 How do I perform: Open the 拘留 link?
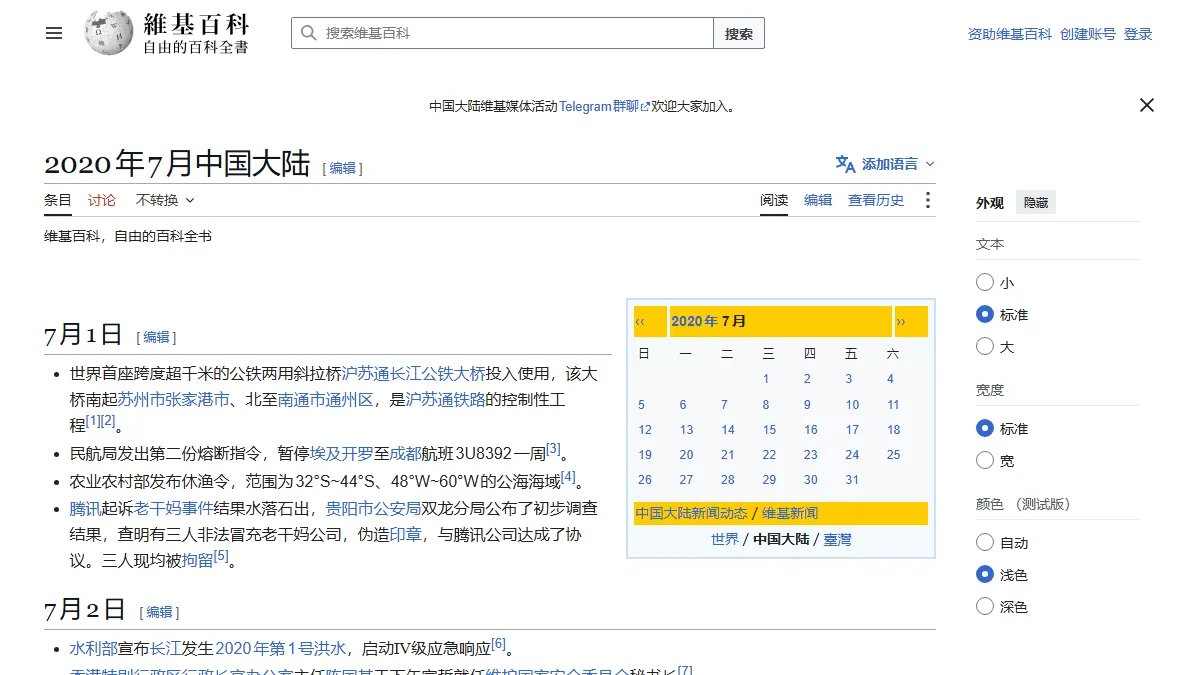[197, 560]
